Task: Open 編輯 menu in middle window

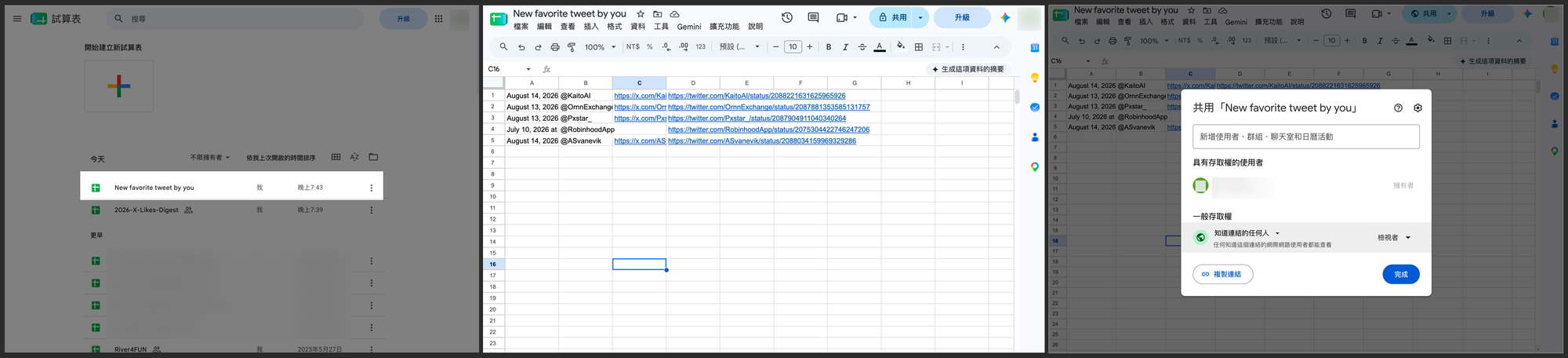Action: point(544,27)
